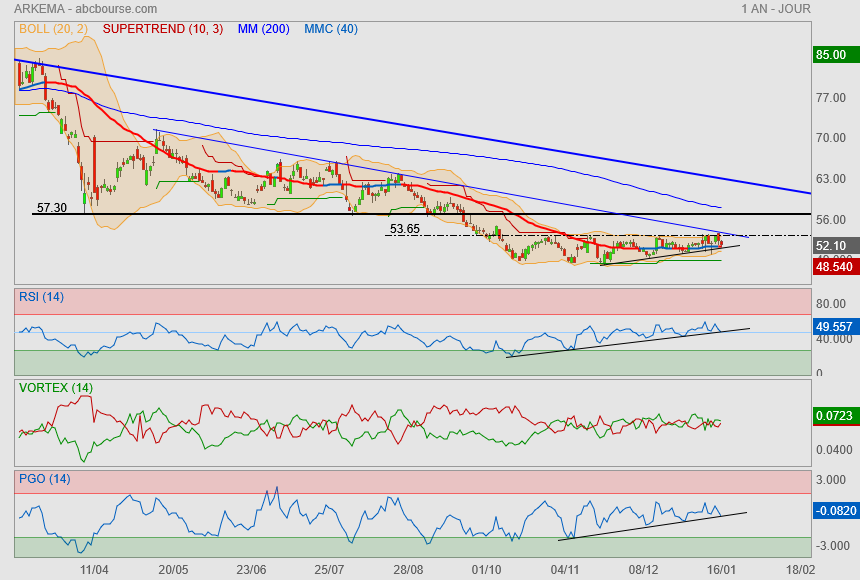Click the MM (200) moving average label
860x580 pixels.
263,29
